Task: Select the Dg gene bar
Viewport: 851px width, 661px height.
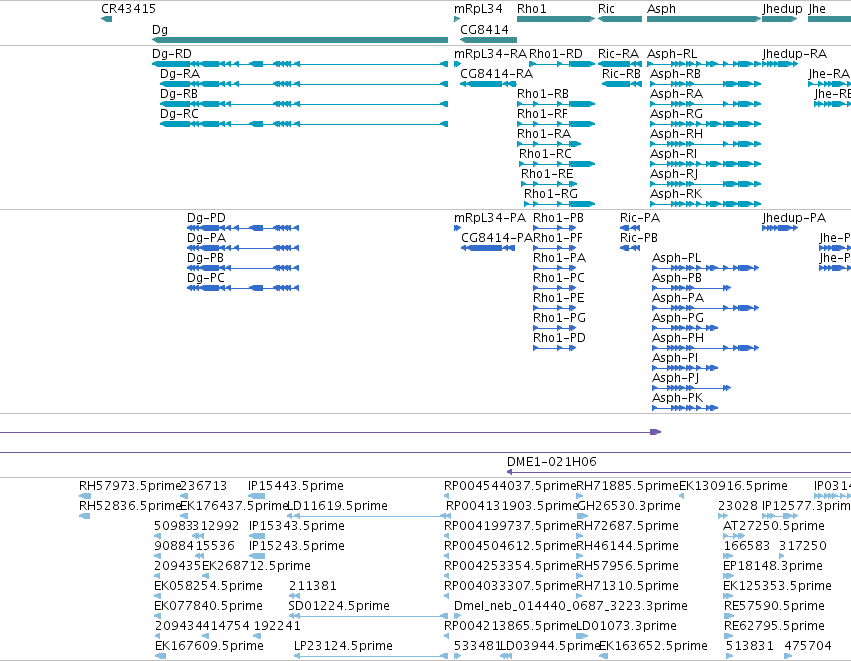Action: click(300, 40)
